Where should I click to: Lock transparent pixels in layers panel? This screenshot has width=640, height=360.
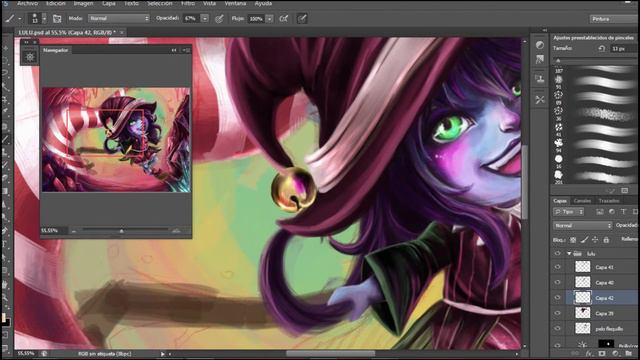tap(573, 240)
